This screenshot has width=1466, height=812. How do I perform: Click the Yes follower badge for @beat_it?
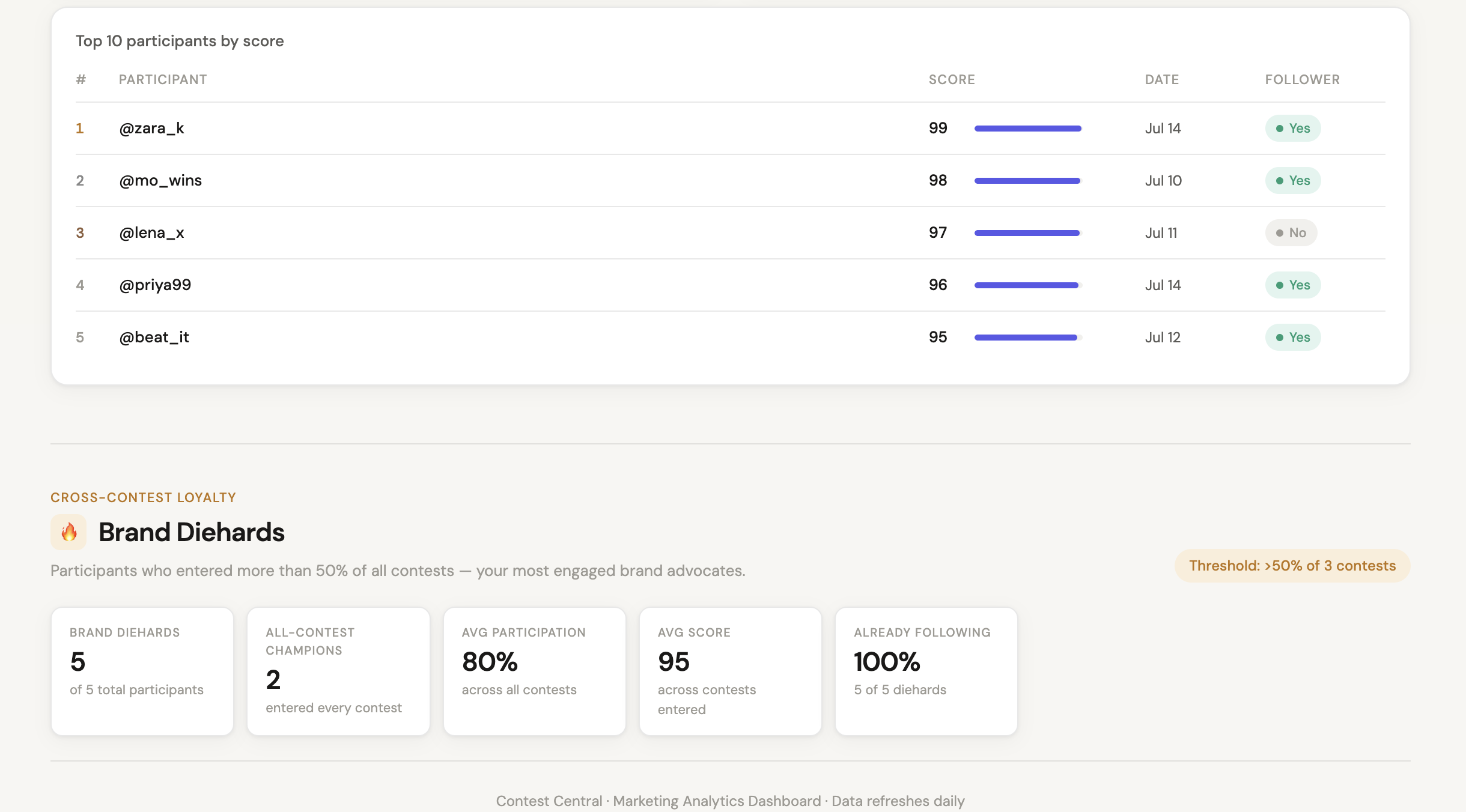pos(1292,337)
